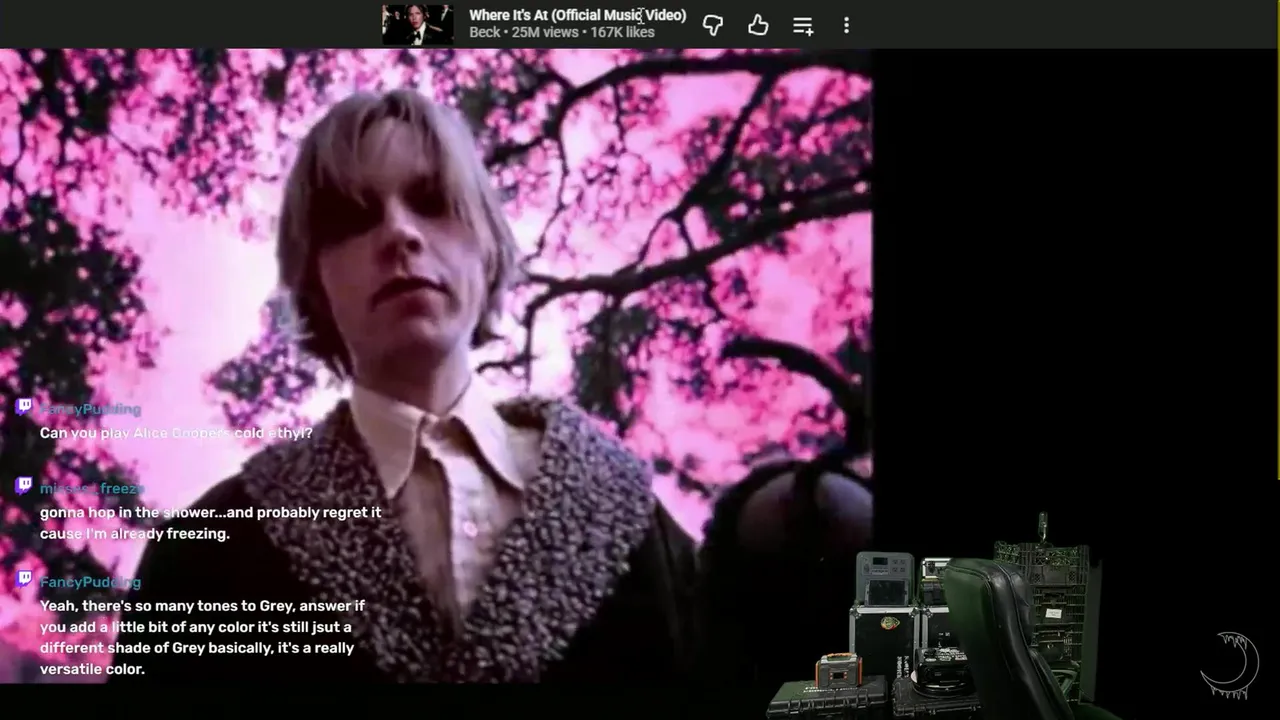Open the save to playlist icon
This screenshot has height=720, width=1280.
(803, 25)
